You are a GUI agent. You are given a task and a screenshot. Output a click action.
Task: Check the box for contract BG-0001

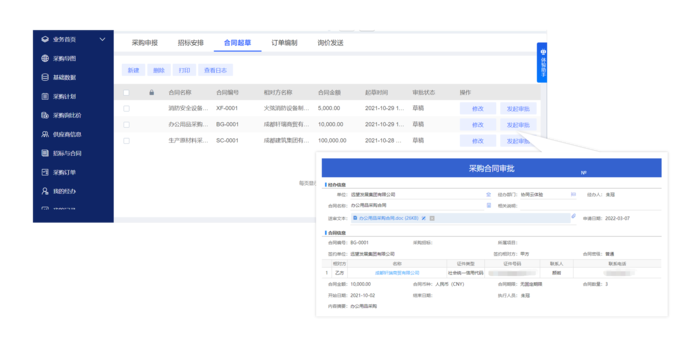click(126, 125)
